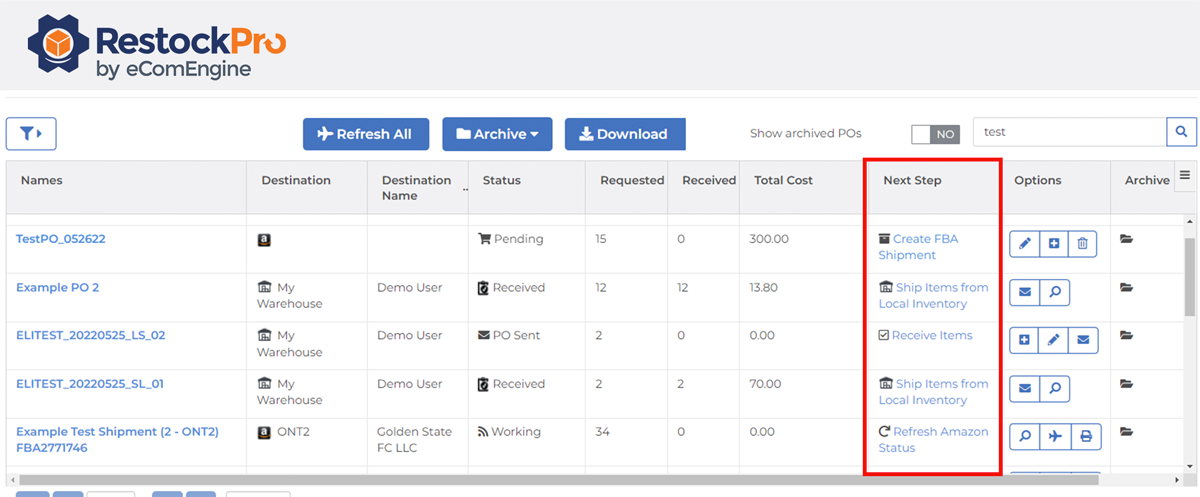
Task: Click the search field containing 'test'
Action: (x=1068, y=132)
